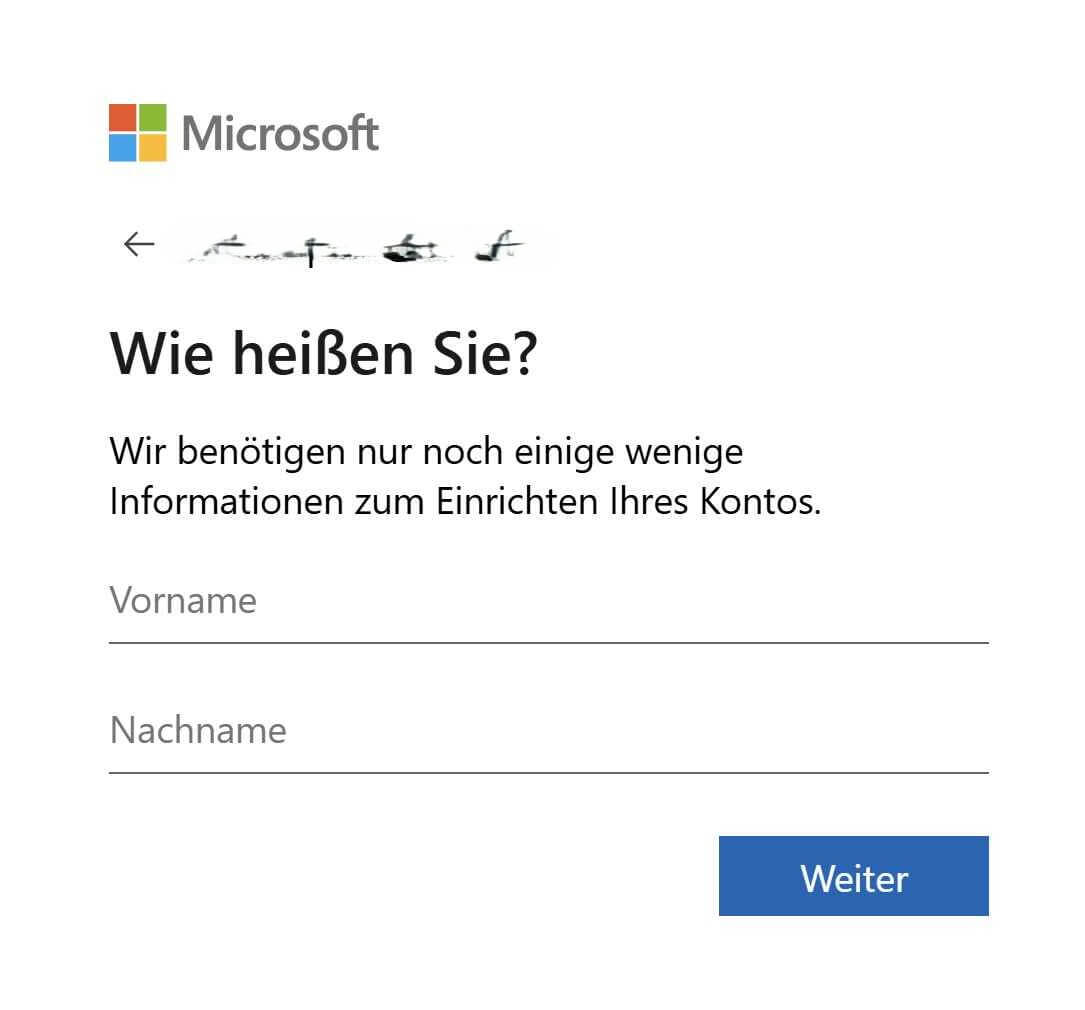Click the Microsoft wordmark text
Viewport: 1085px width, 1010px height.
point(283,133)
